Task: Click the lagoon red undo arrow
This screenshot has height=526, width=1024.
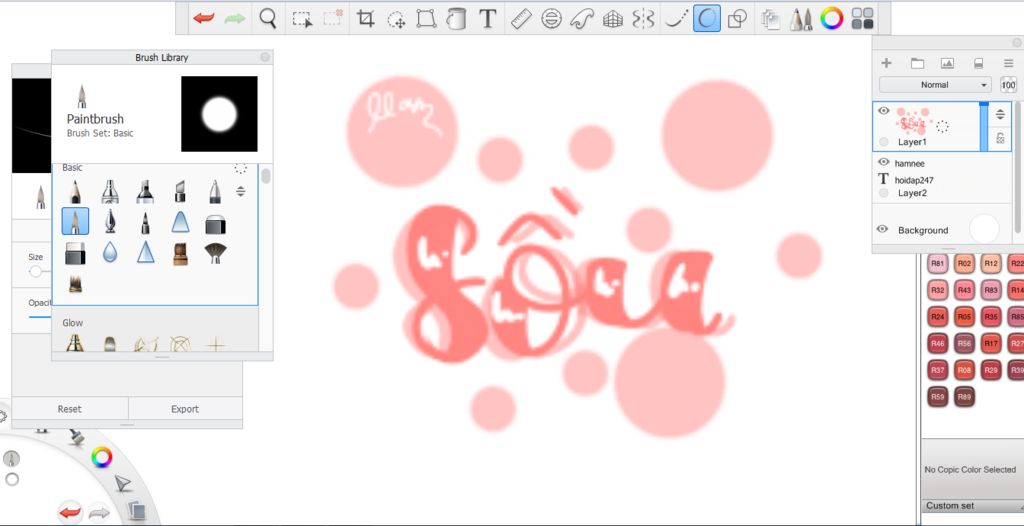Action: 71,512
